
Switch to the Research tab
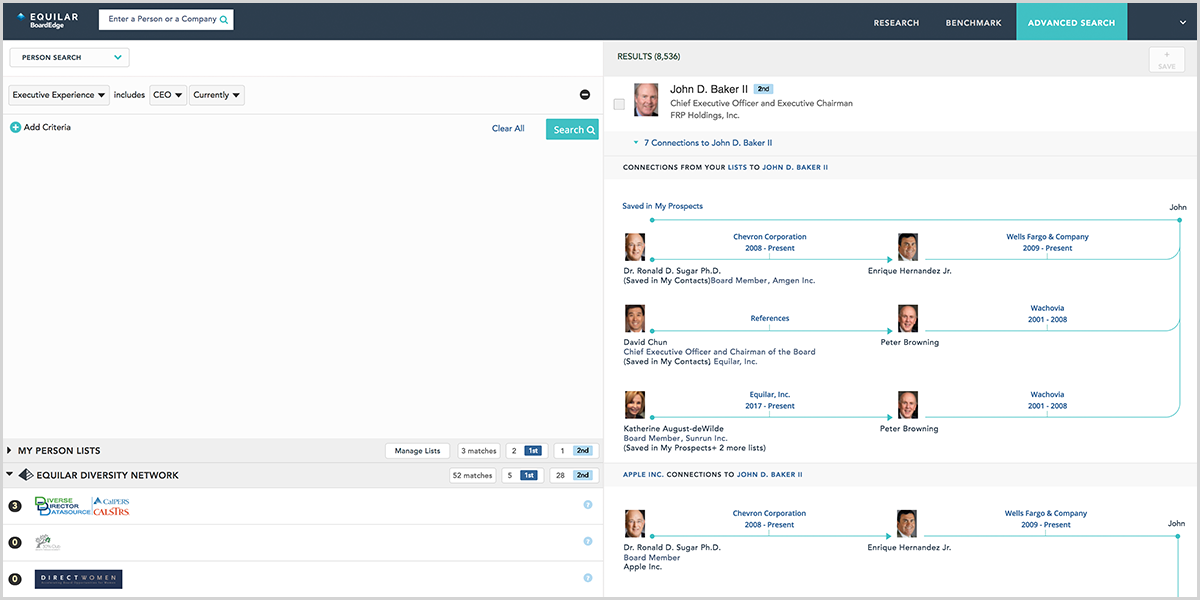(x=896, y=23)
